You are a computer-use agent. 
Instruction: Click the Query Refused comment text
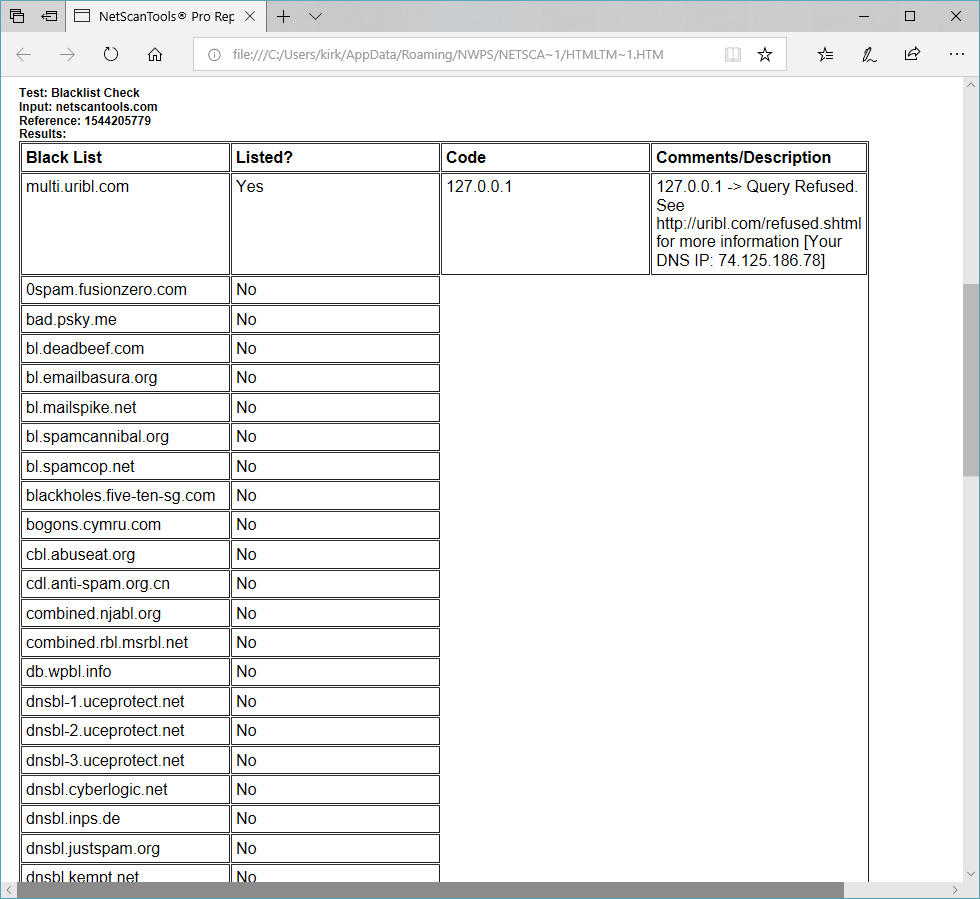click(759, 224)
